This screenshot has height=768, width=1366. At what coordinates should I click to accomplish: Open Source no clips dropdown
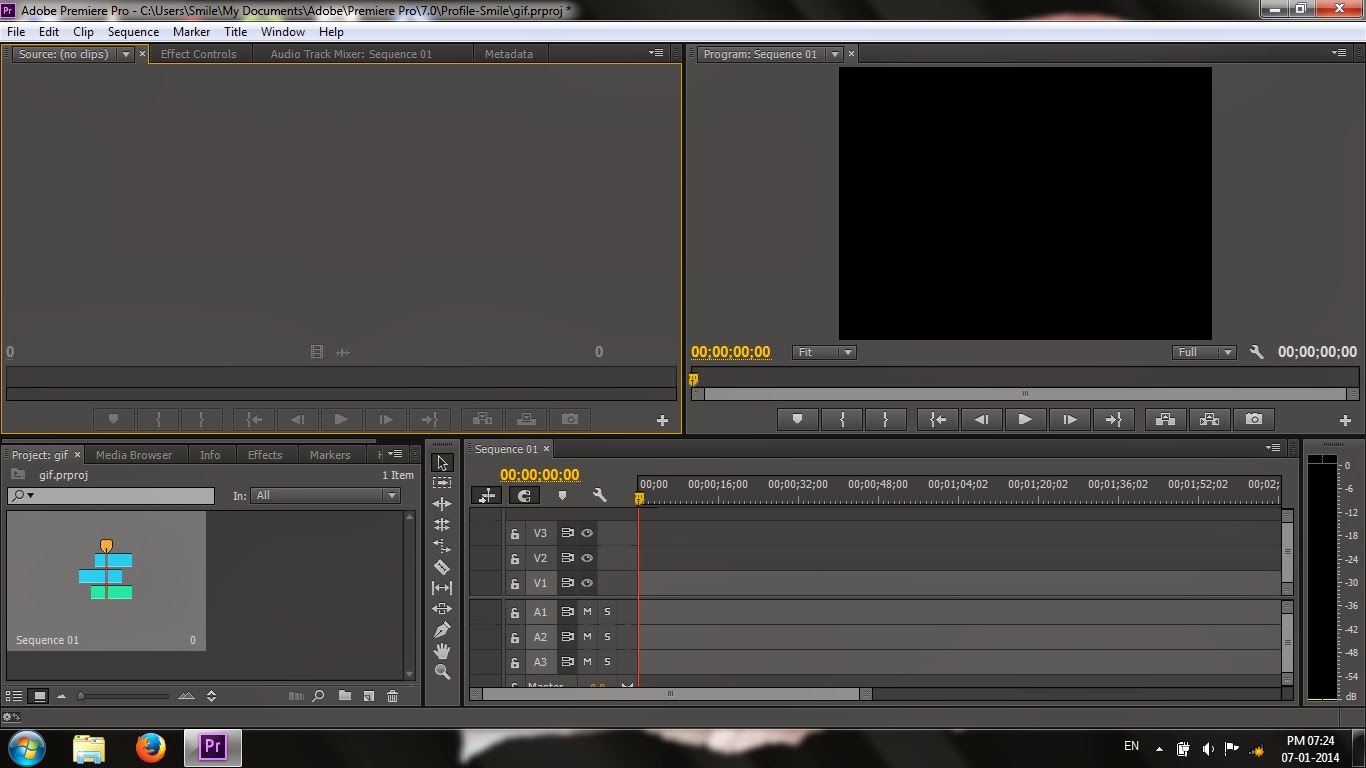tap(126, 54)
